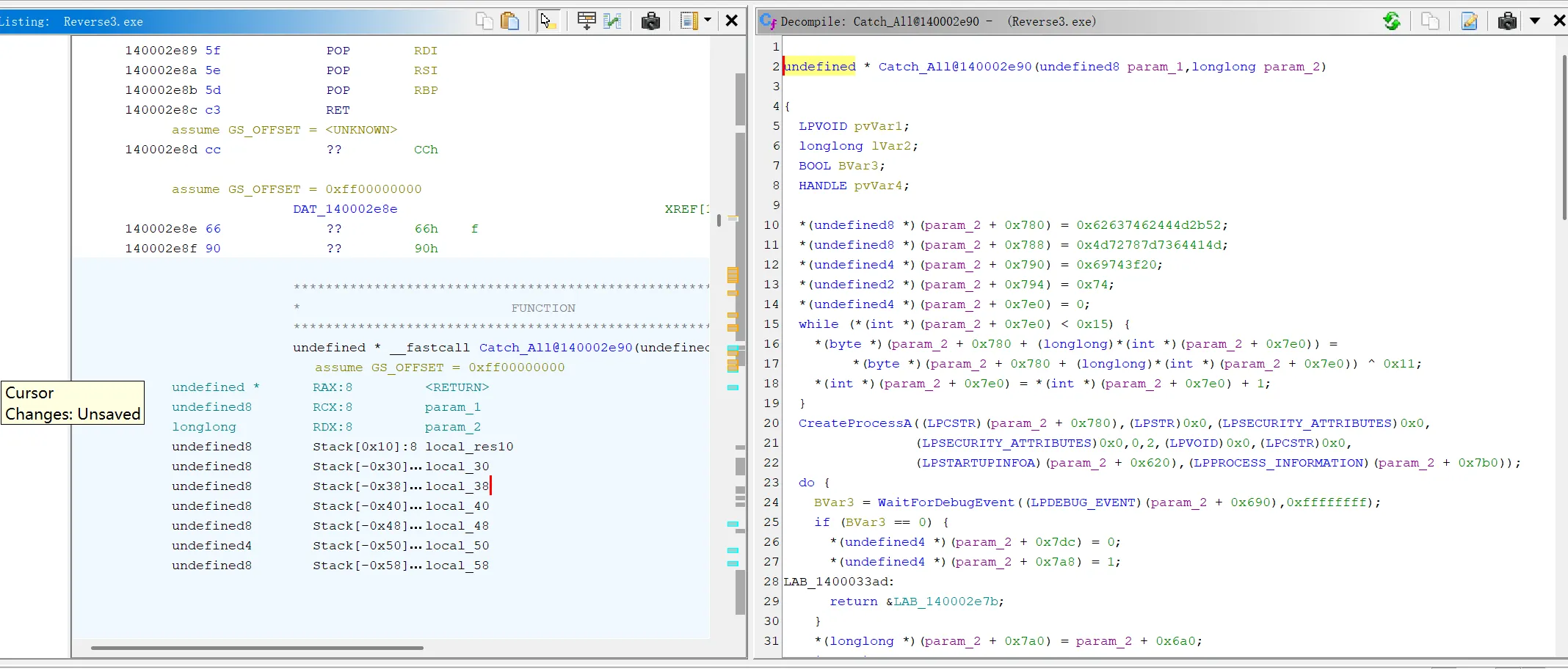Click local_30 stack variable
Screen dimensions: 1568x669
(457, 467)
